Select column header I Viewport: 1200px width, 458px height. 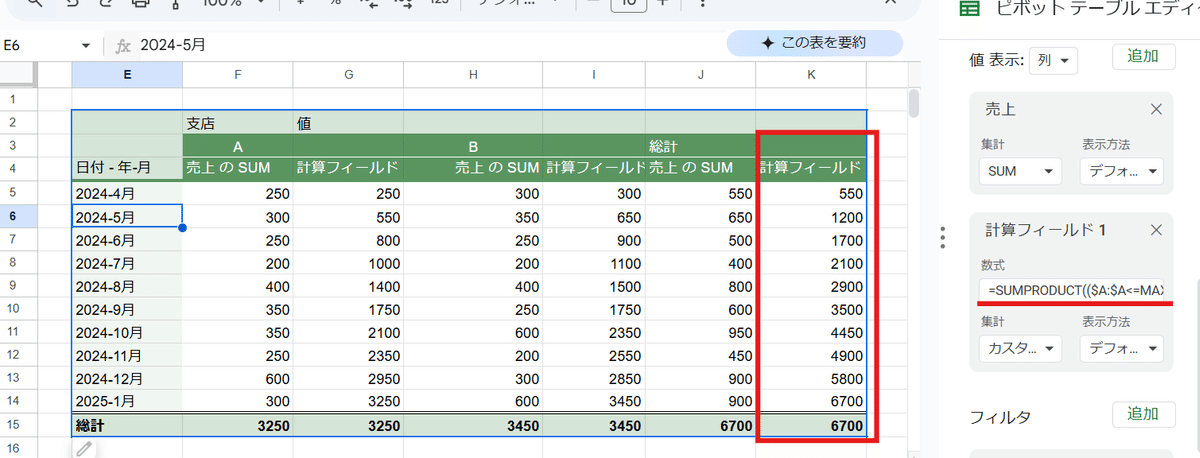pyautogui.click(x=594, y=74)
